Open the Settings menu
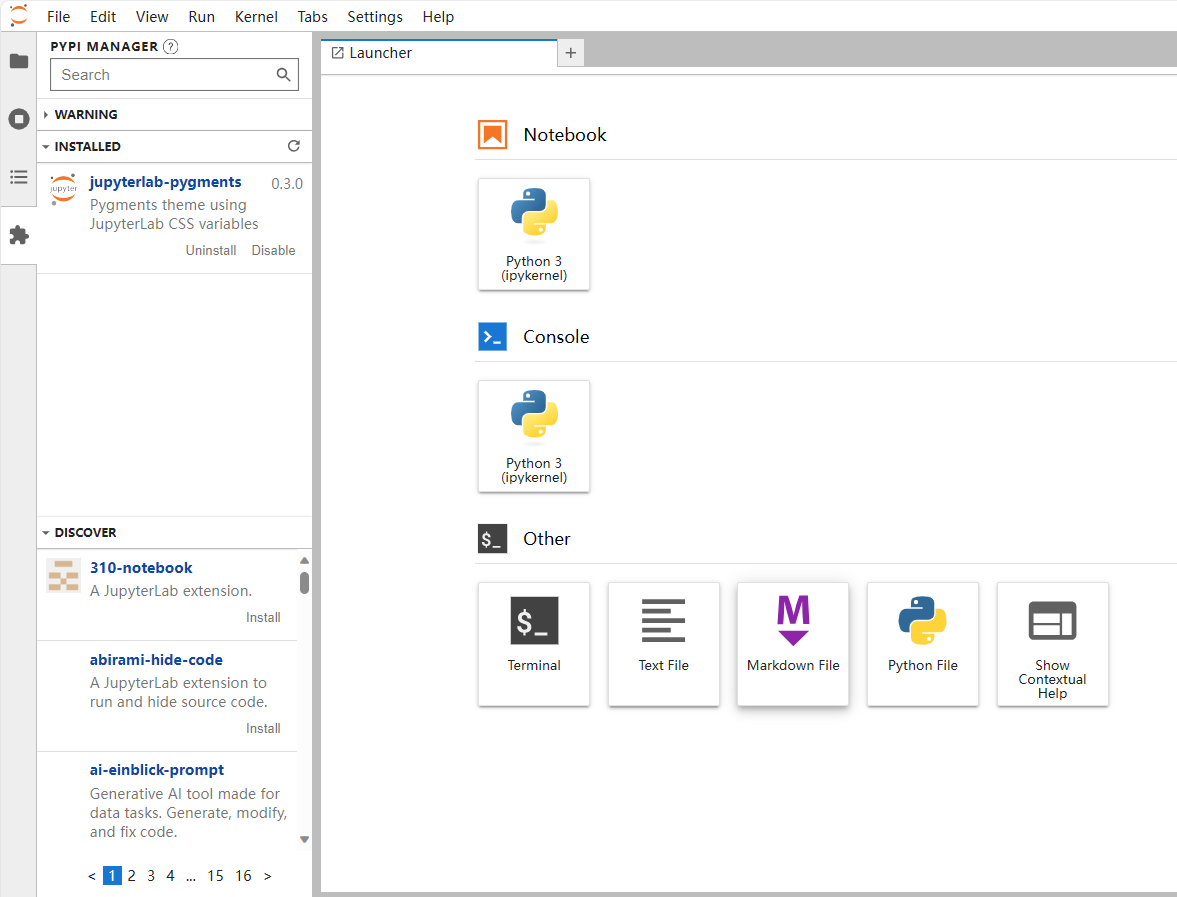The width and height of the screenshot is (1177, 897). point(375,17)
